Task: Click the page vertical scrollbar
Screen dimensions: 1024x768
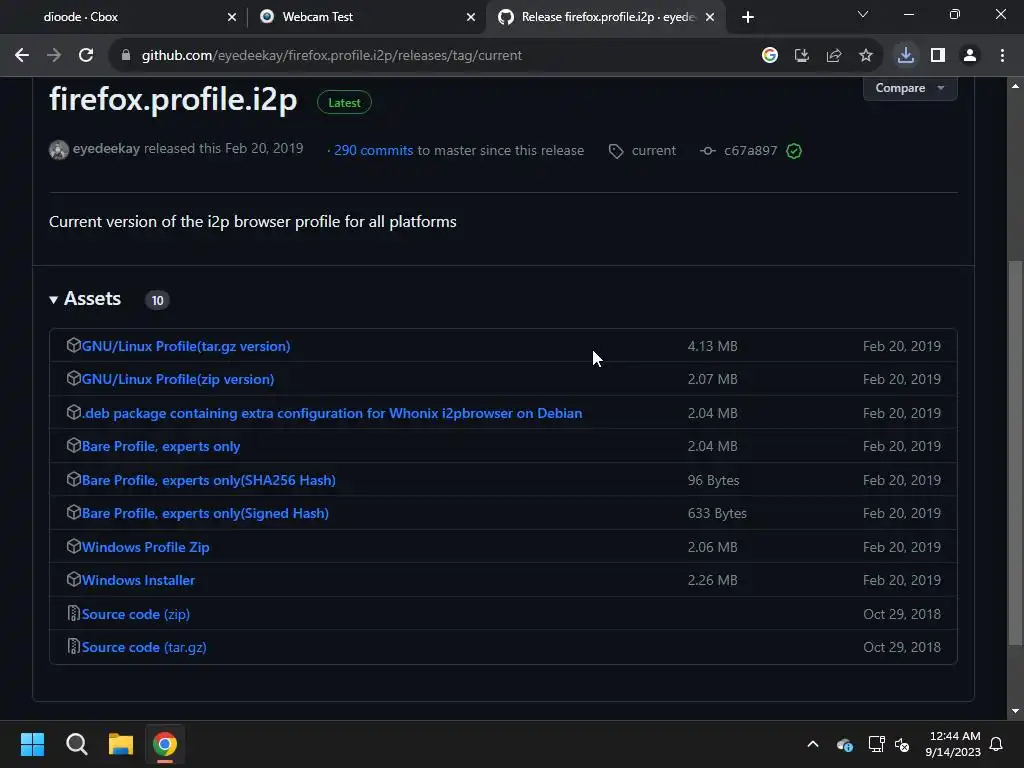Action: 1015,452
